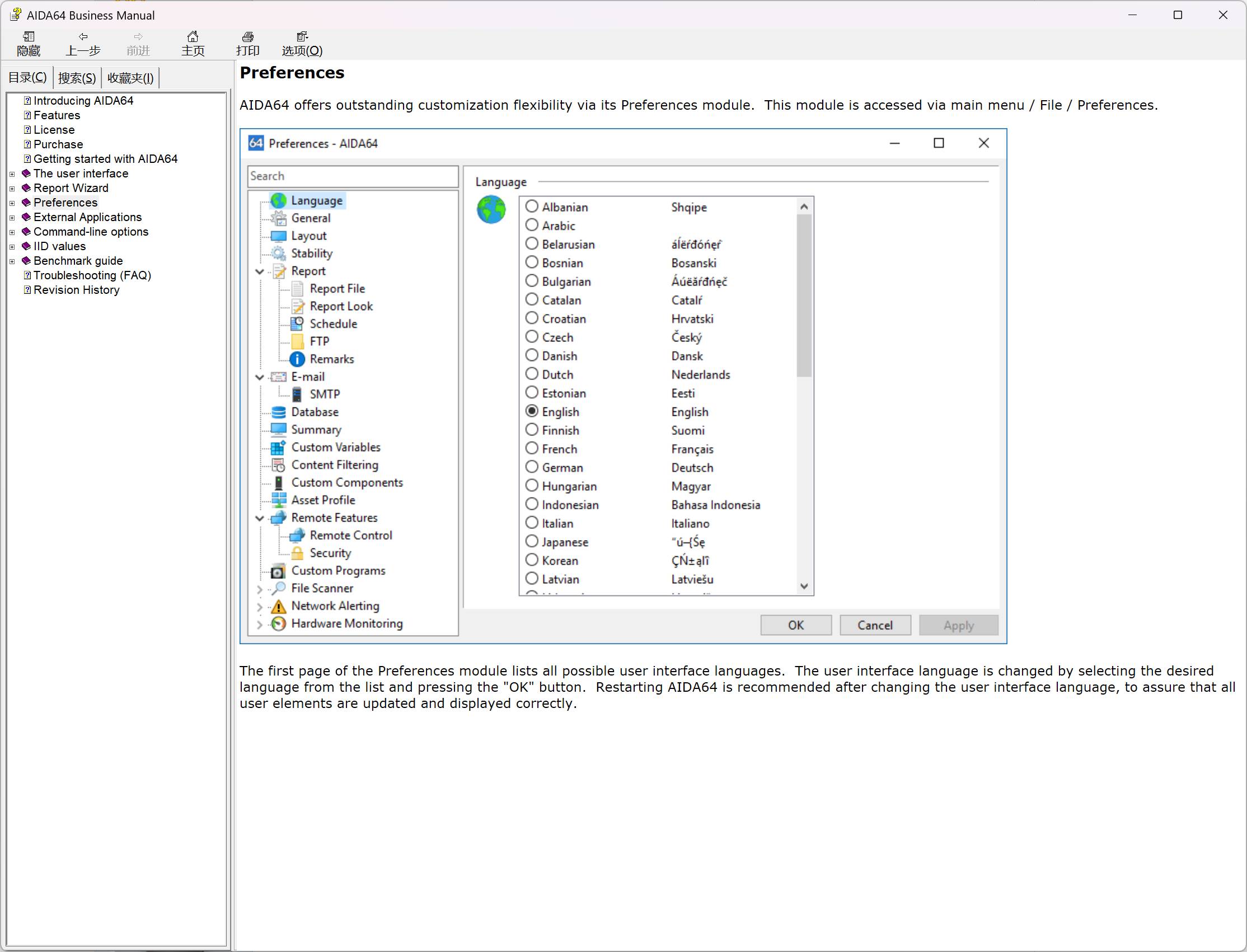Image resolution: width=1247 pixels, height=952 pixels.
Task: Select the Czech language option
Action: pos(532,336)
